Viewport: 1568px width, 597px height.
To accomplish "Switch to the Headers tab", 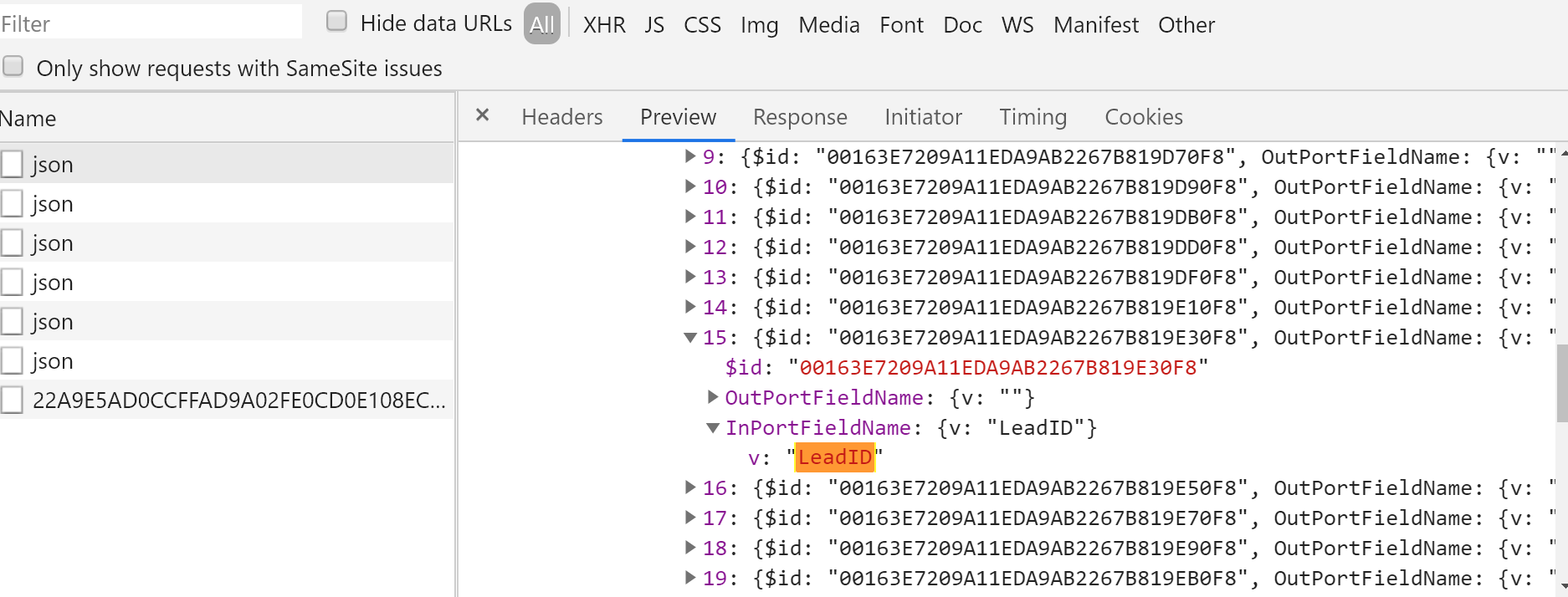I will tap(561, 117).
